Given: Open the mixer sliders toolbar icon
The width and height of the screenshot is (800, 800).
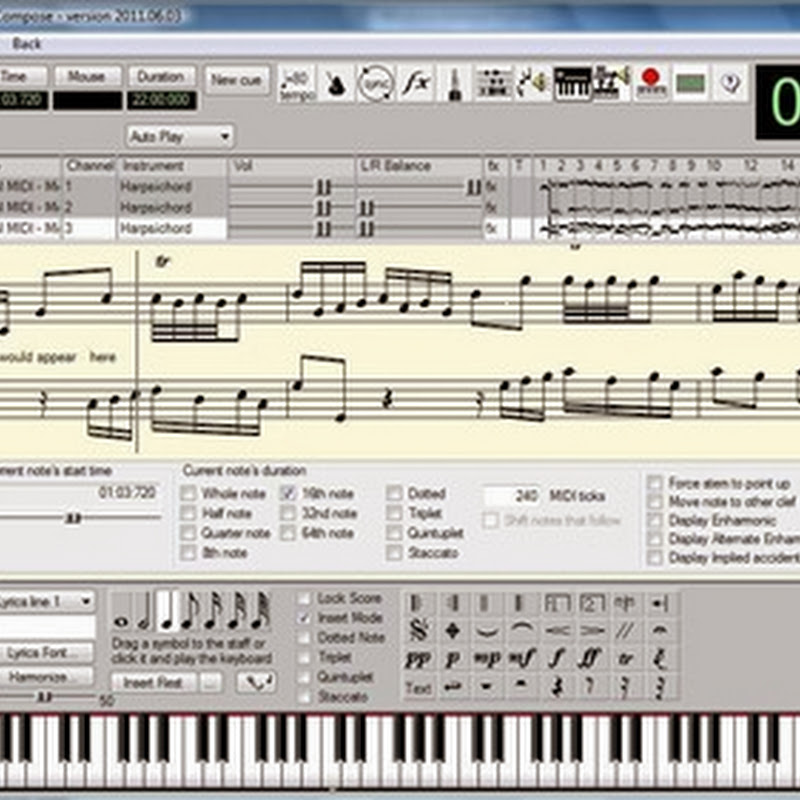Looking at the screenshot, I should coord(493,84).
